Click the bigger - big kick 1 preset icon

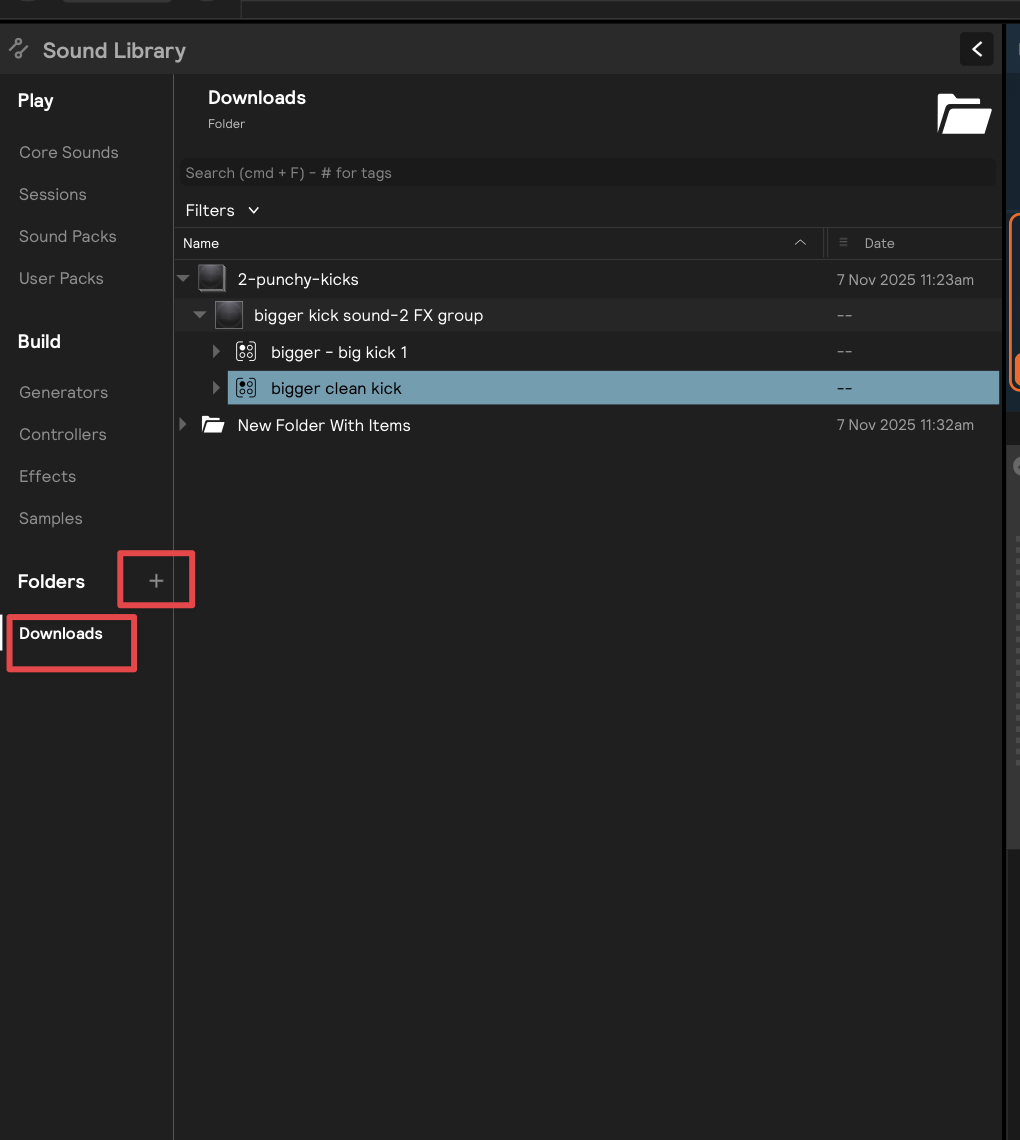point(246,352)
